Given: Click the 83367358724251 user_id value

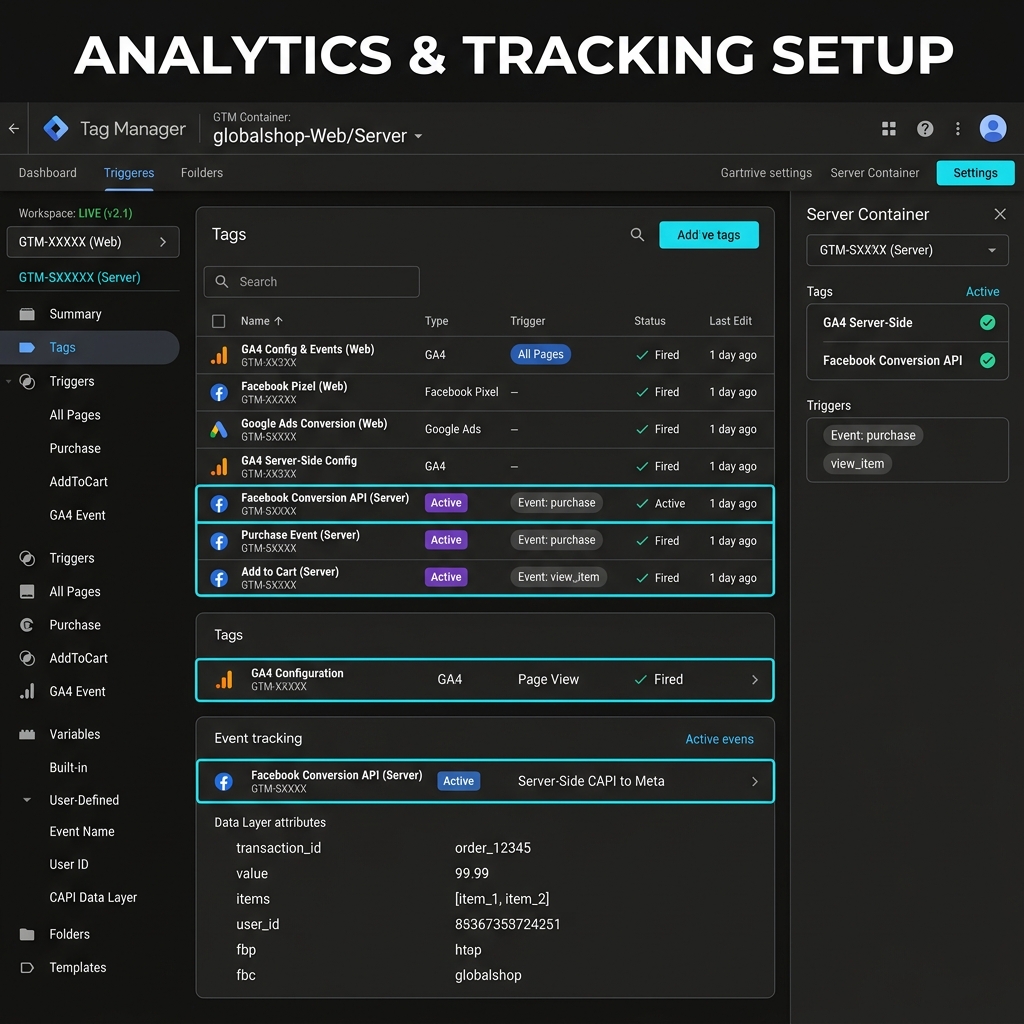Looking at the screenshot, I should (x=507, y=925).
